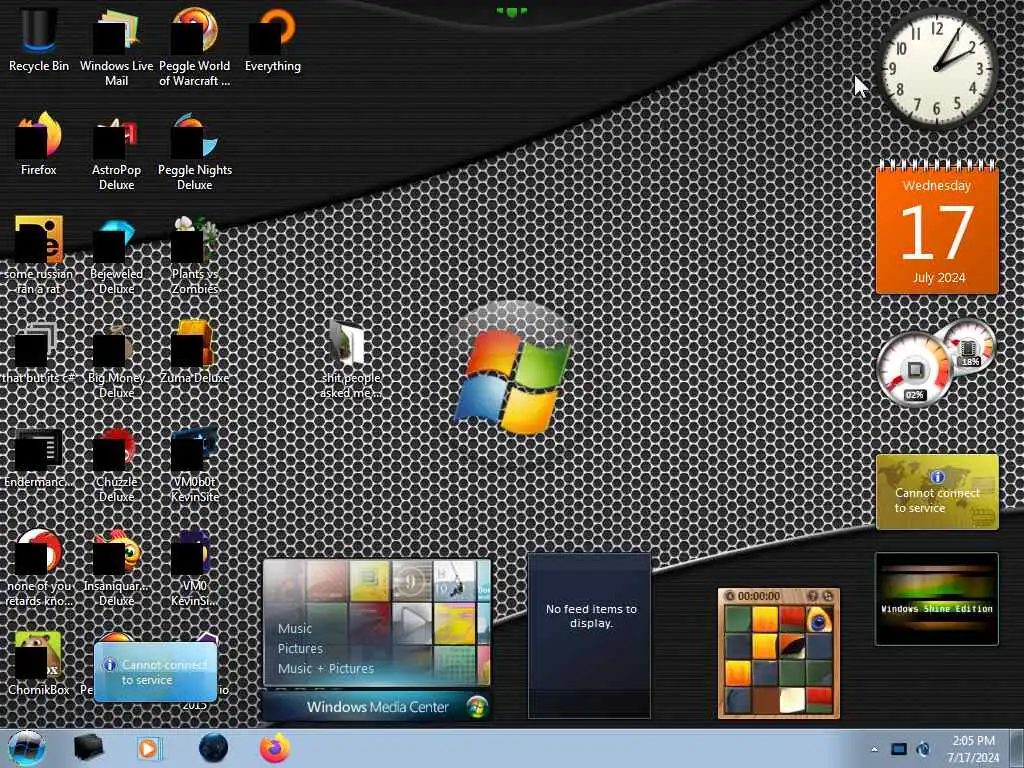Click the monitor icon in system tray

pyautogui.click(x=899, y=749)
